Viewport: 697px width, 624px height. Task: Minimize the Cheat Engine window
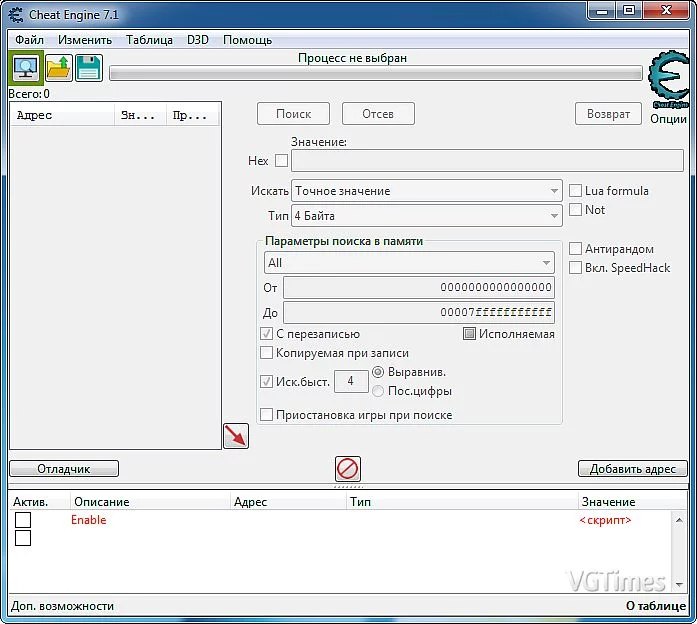coord(602,11)
